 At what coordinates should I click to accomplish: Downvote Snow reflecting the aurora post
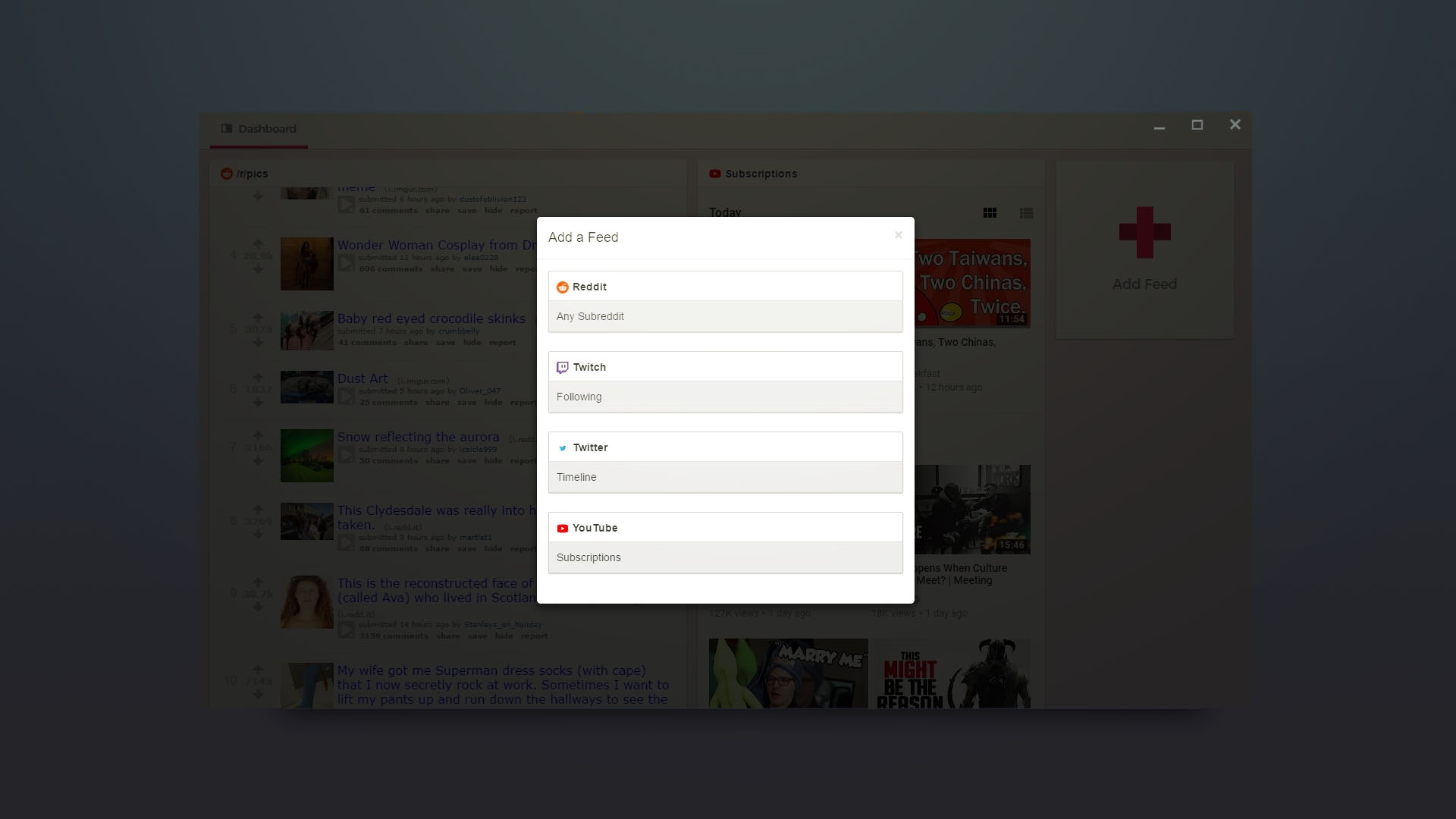point(258,461)
